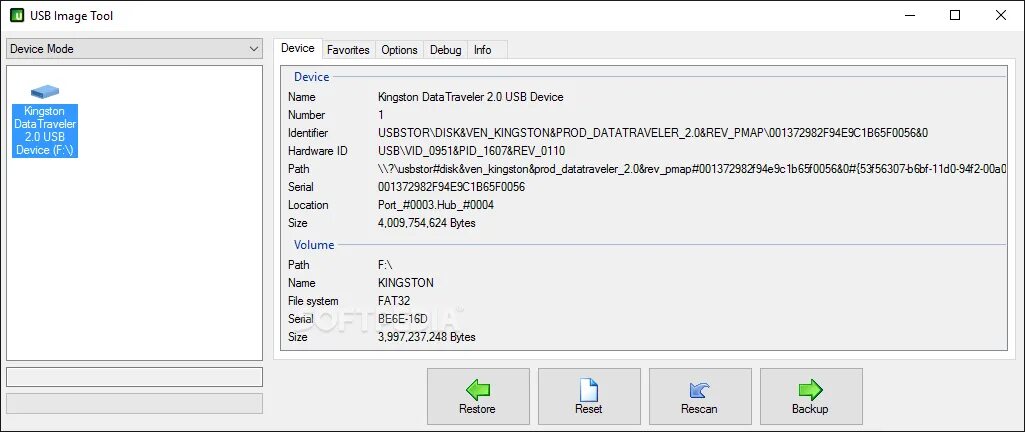This screenshot has height=432, width=1025.
Task: Click the 'Location' field label
Action: [x=308, y=205]
